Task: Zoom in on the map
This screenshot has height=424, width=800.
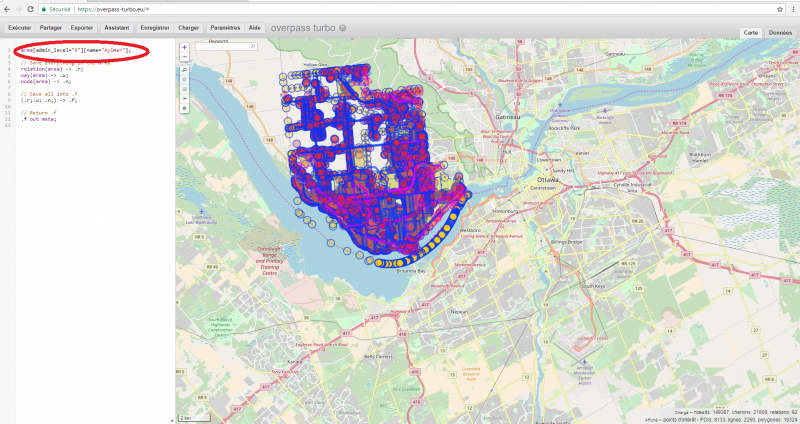Action: pyautogui.click(x=184, y=47)
